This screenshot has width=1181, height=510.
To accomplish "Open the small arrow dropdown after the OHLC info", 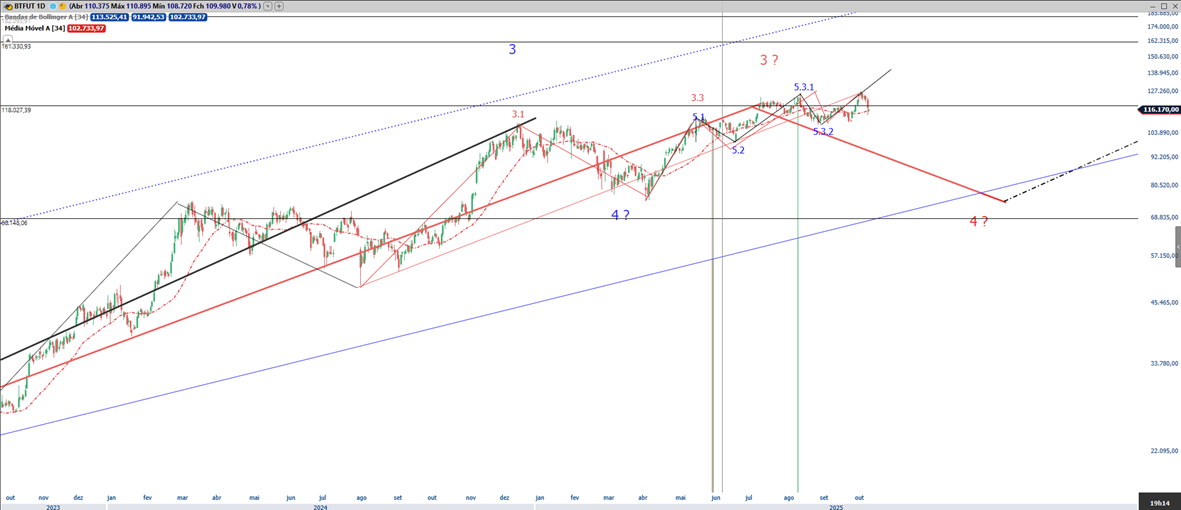I will click(x=267, y=6).
